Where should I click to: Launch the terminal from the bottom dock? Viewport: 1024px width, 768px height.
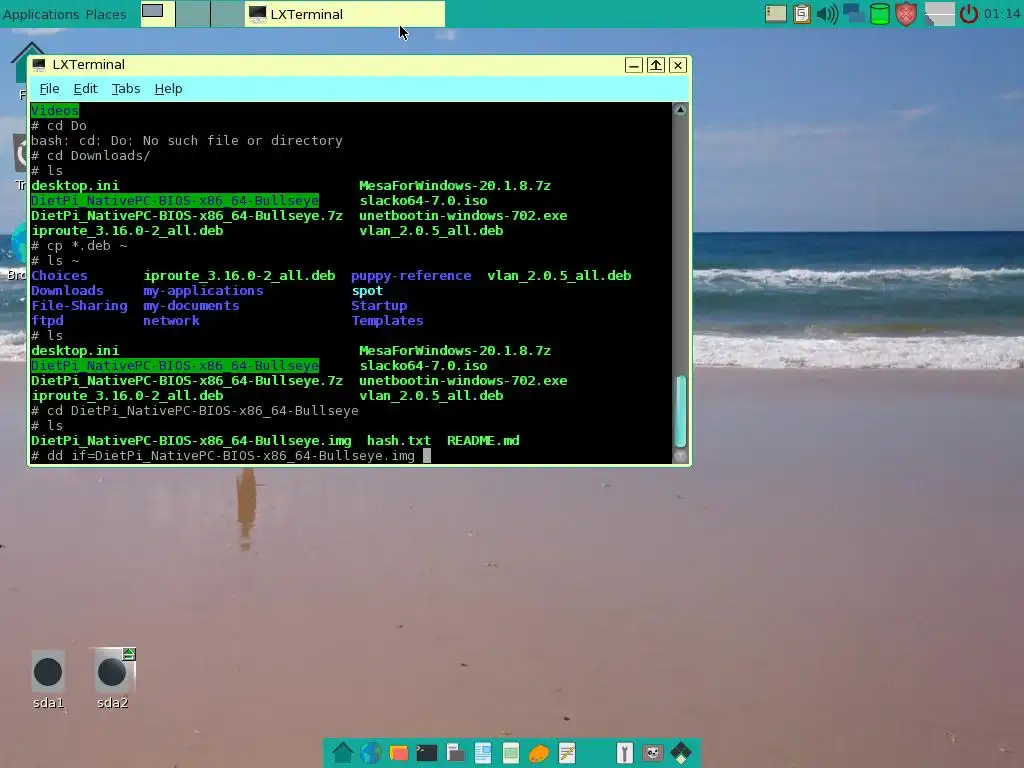(426, 753)
